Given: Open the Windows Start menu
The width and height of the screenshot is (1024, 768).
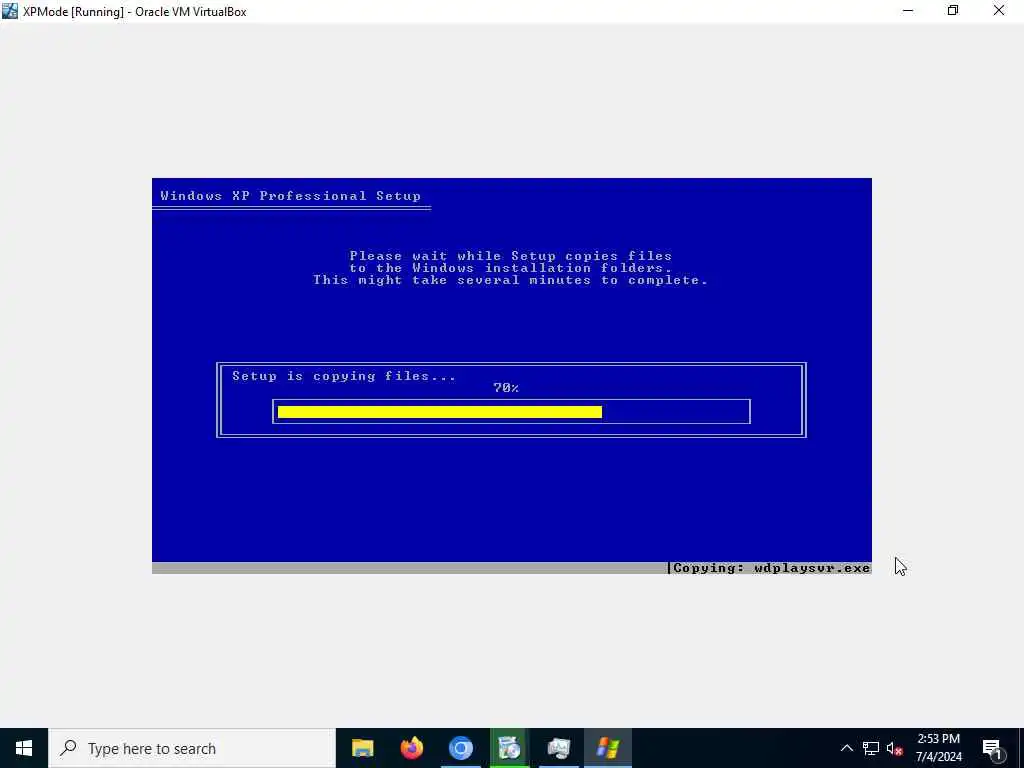Looking at the screenshot, I should (x=24, y=748).
